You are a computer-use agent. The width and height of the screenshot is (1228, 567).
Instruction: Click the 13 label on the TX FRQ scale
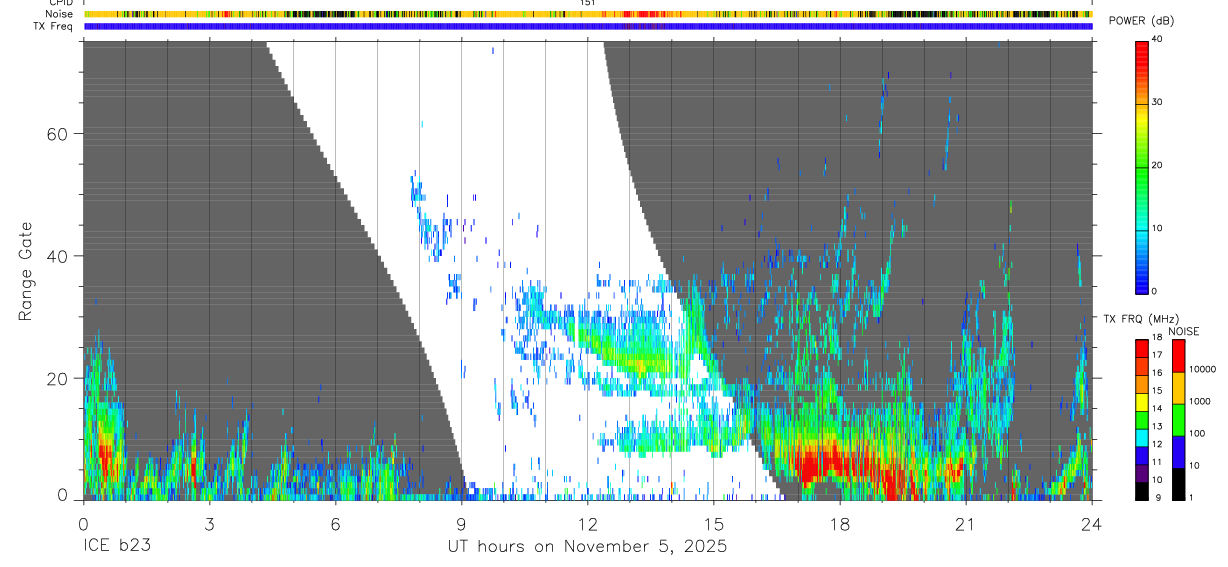coord(1157,426)
